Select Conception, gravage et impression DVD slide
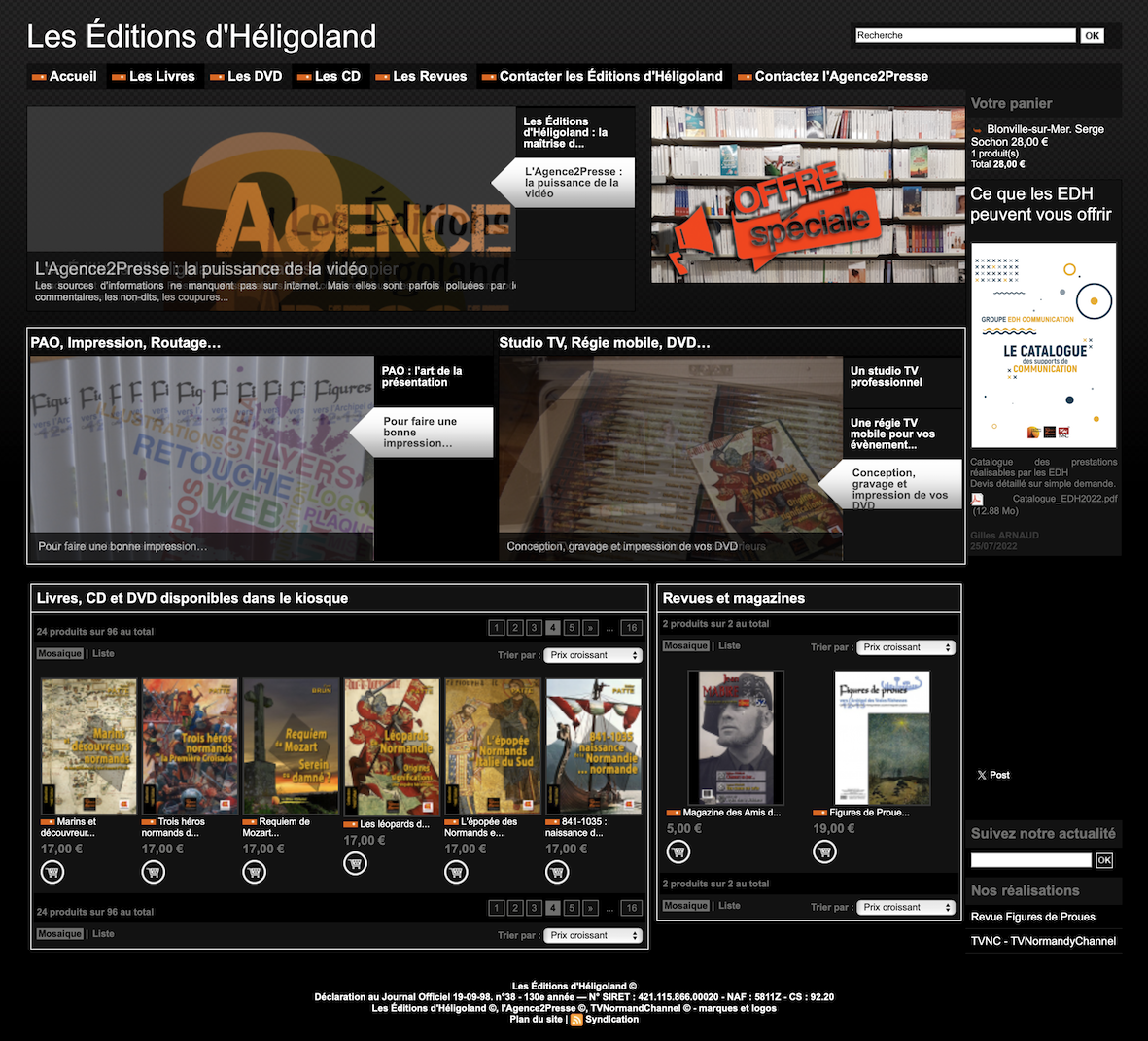The image size is (1148, 1041). tap(902, 484)
